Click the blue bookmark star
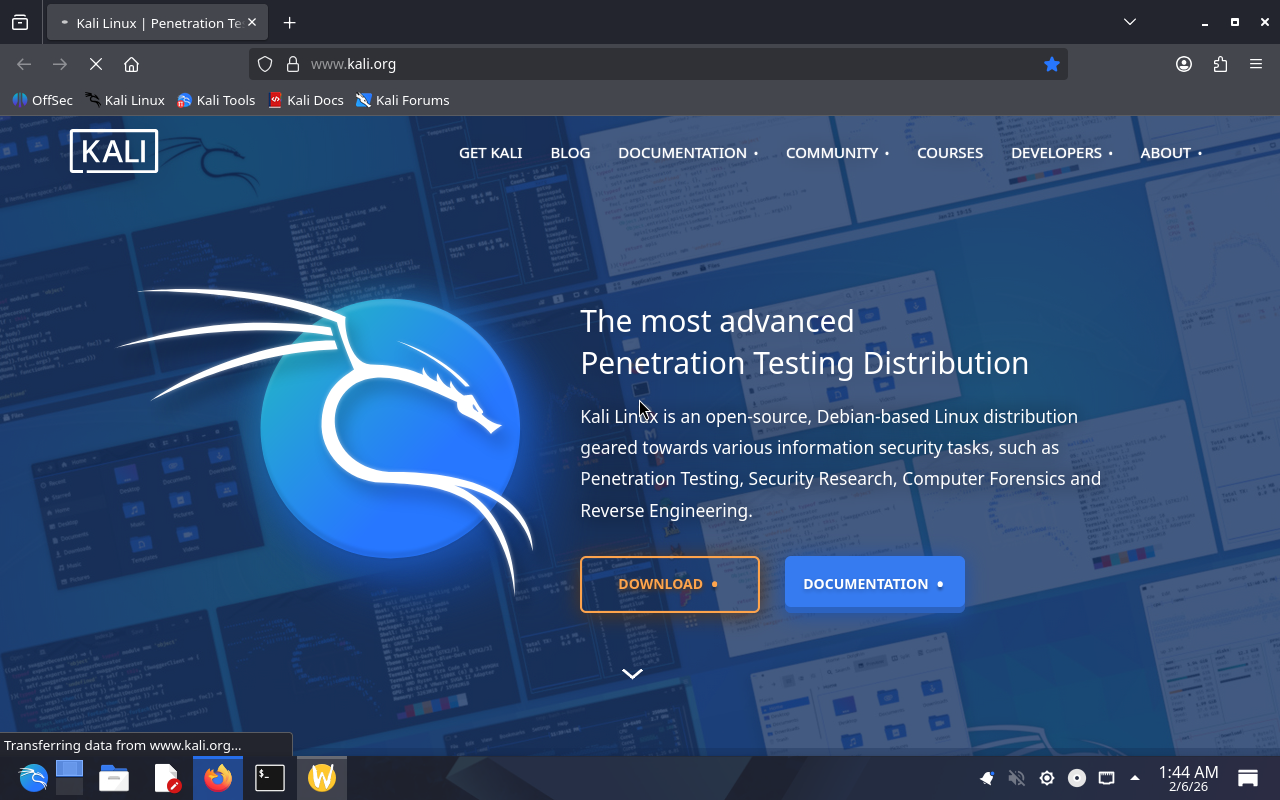 1051,64
